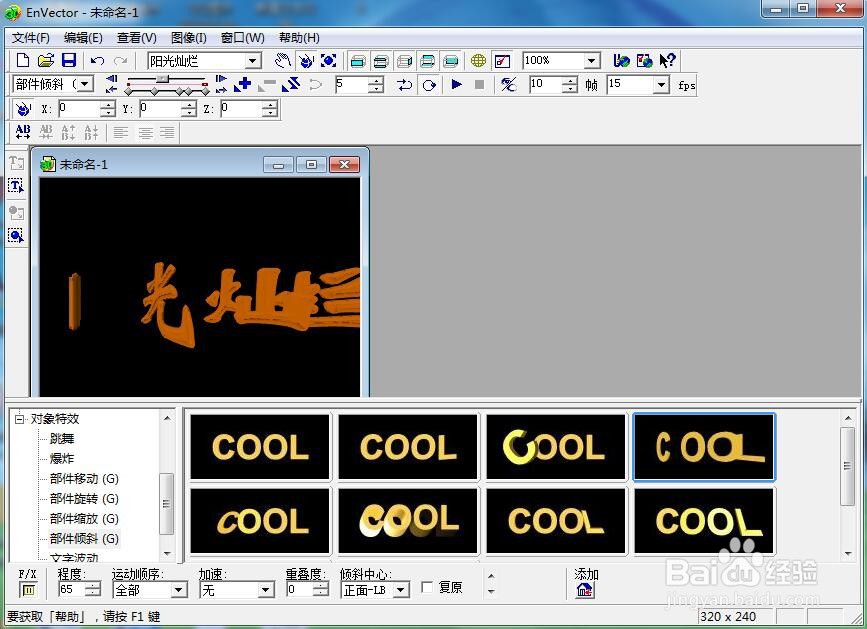The height and width of the screenshot is (629, 867).
Task: Click the first cyan 3D display mode icon
Action: (358, 61)
